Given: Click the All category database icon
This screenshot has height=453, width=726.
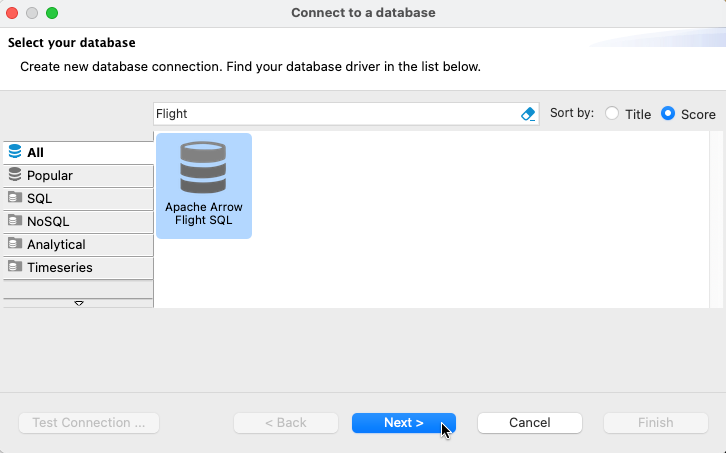Looking at the screenshot, I should 15,151.
